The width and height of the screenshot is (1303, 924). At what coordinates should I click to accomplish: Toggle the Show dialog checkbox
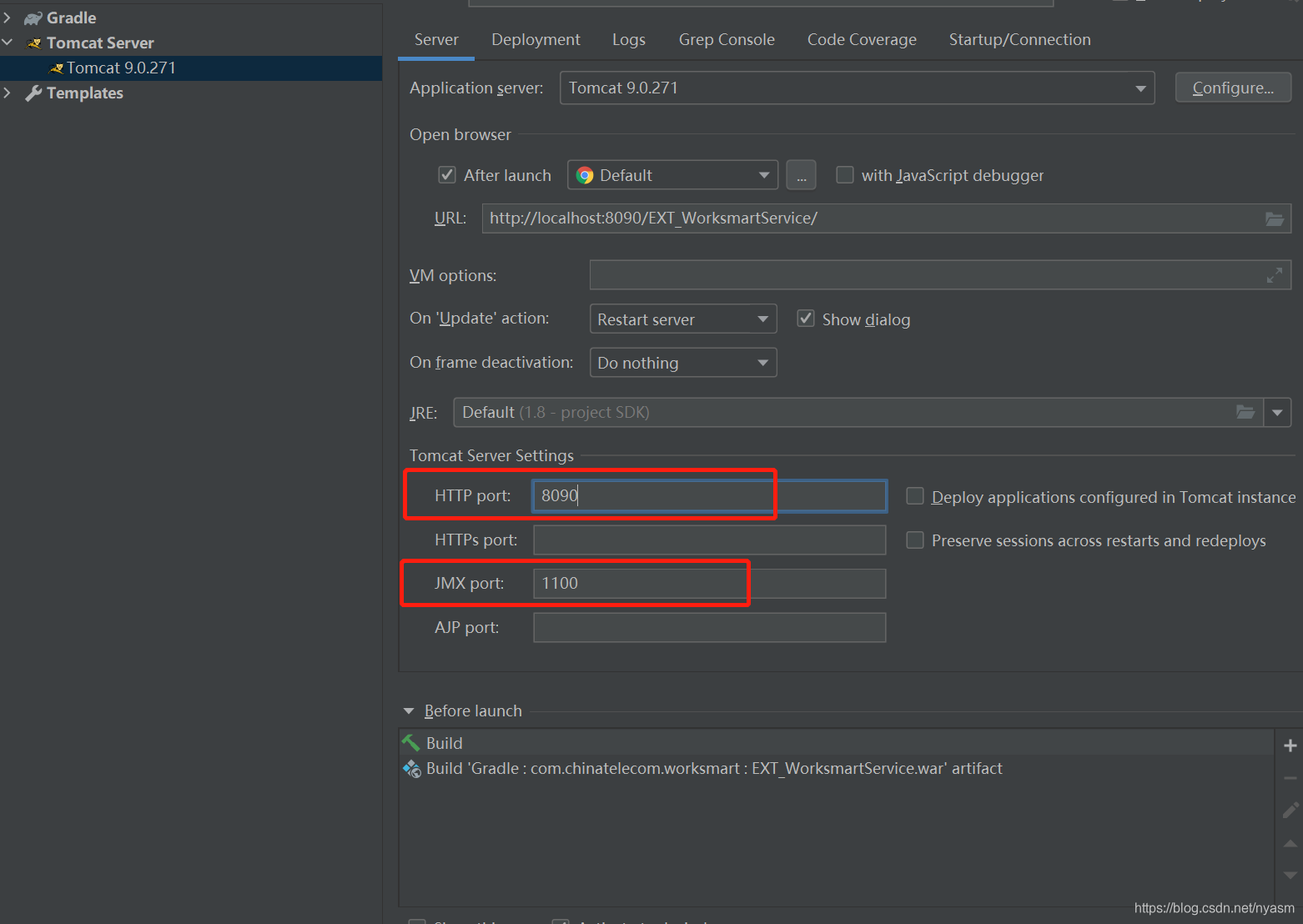(x=806, y=319)
